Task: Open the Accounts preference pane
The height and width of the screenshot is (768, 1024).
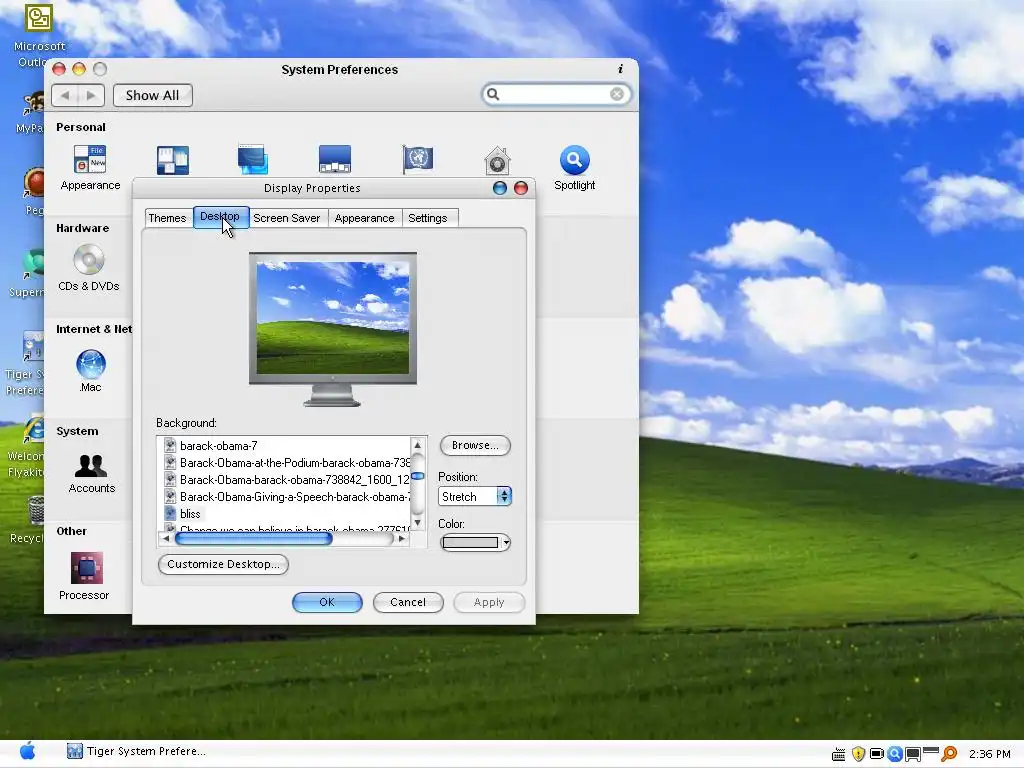Action: point(91,473)
